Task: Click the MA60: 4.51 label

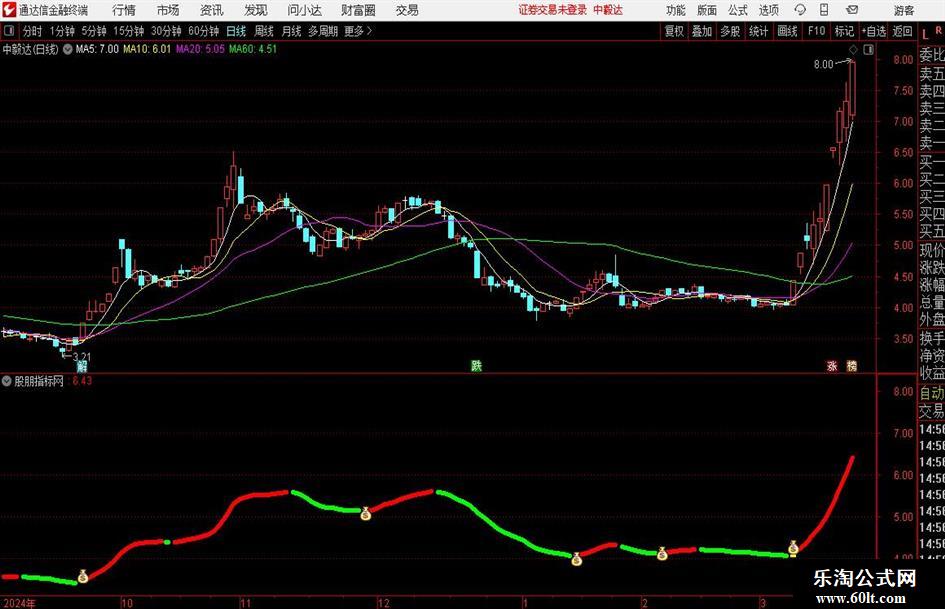Action: click(253, 49)
